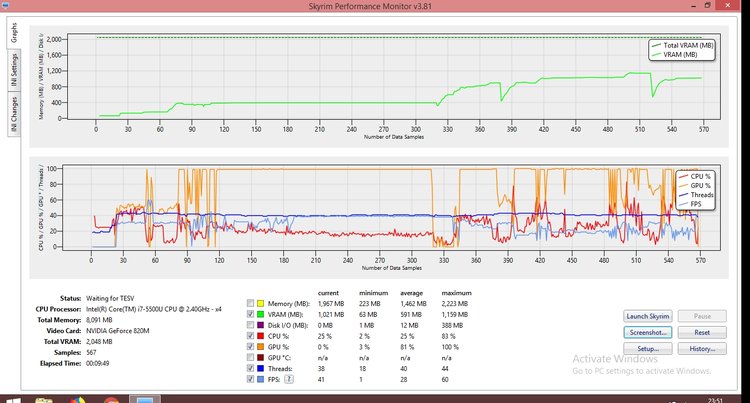Click the '2,048 MB' total VRAM value
The height and width of the screenshot is (403, 750).
(99, 341)
